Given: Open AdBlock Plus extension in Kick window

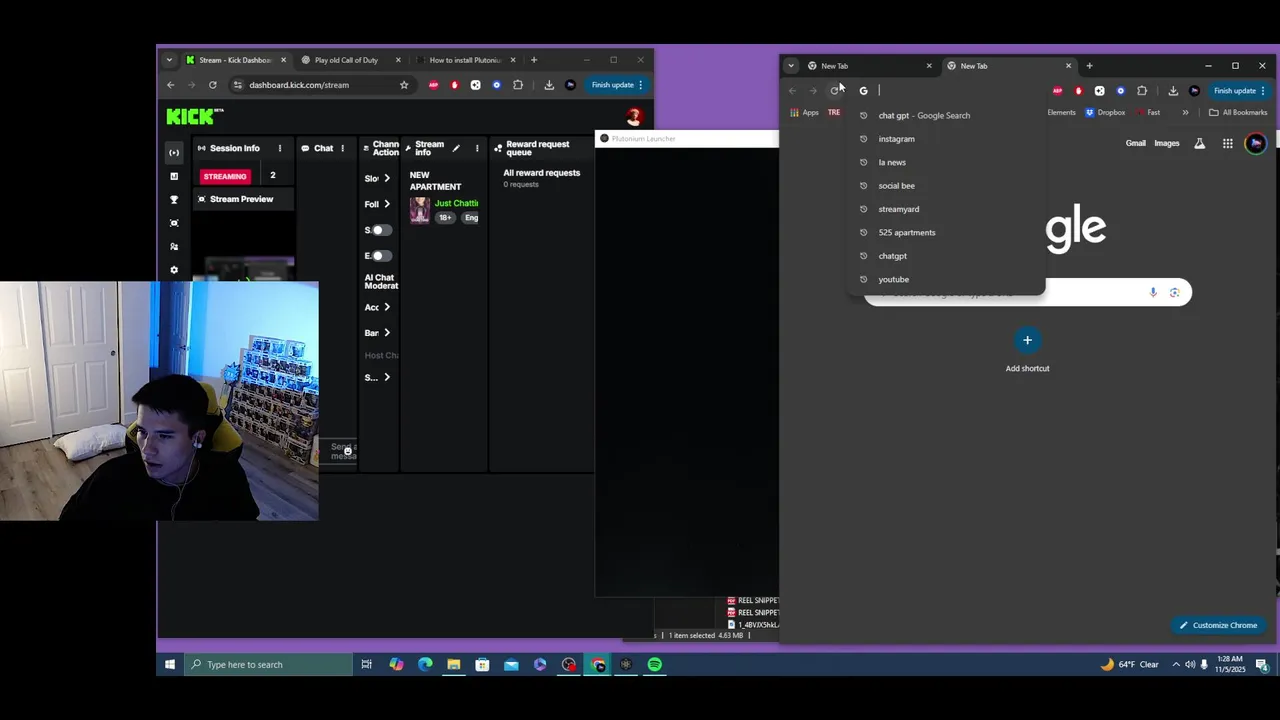Looking at the screenshot, I should [433, 85].
